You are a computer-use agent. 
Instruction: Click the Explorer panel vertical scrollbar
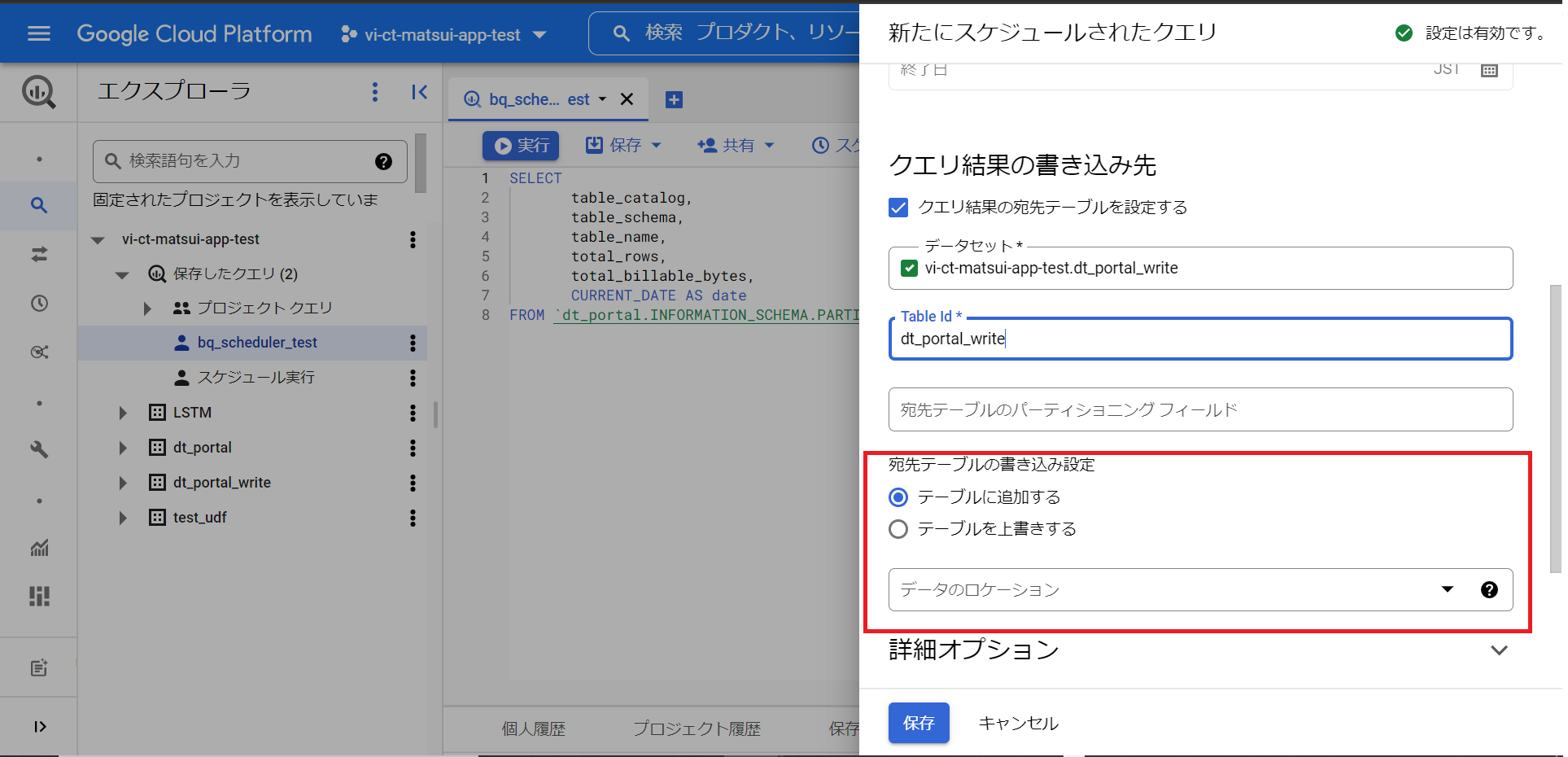click(x=421, y=163)
